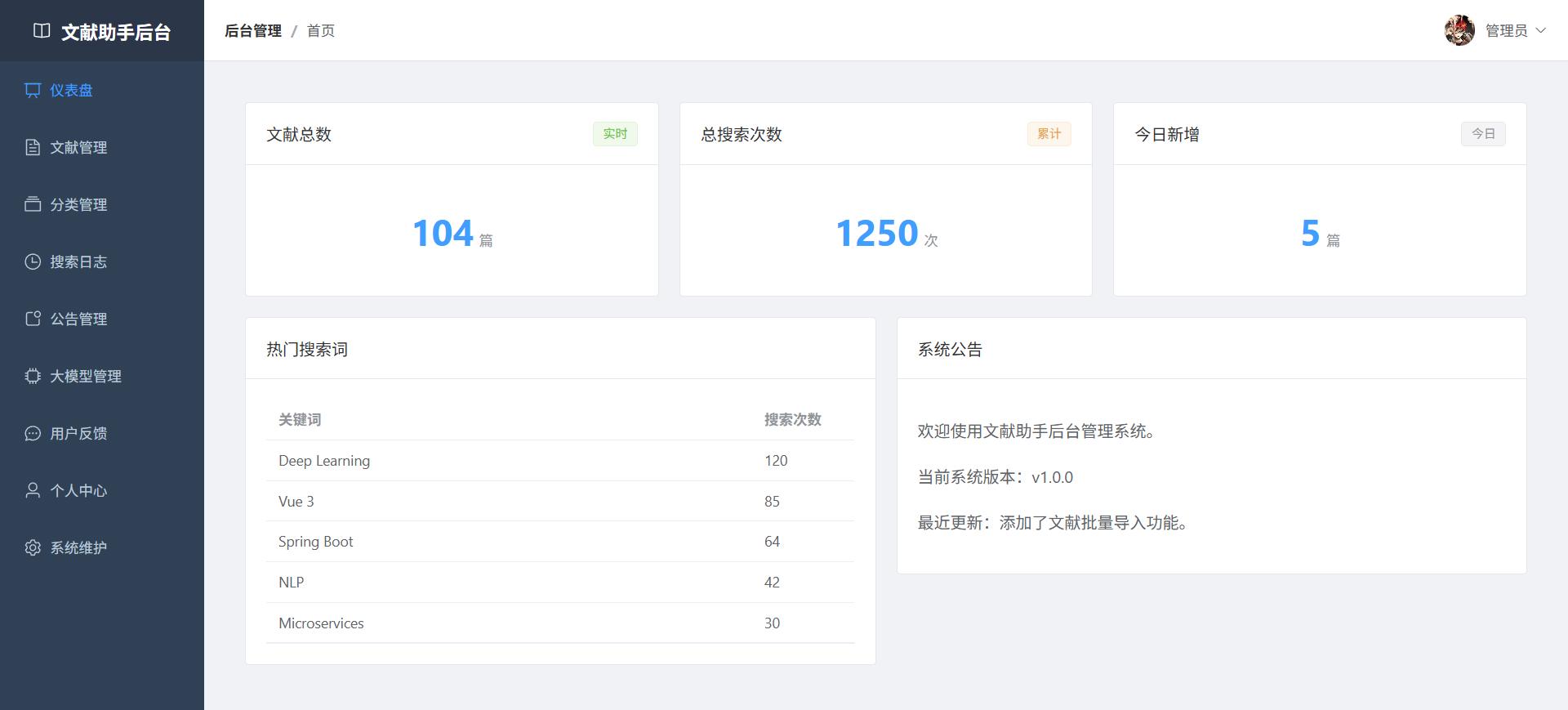The height and width of the screenshot is (710, 1568).
Task: Click the chip icon for 大模型管理
Action: 33,376
